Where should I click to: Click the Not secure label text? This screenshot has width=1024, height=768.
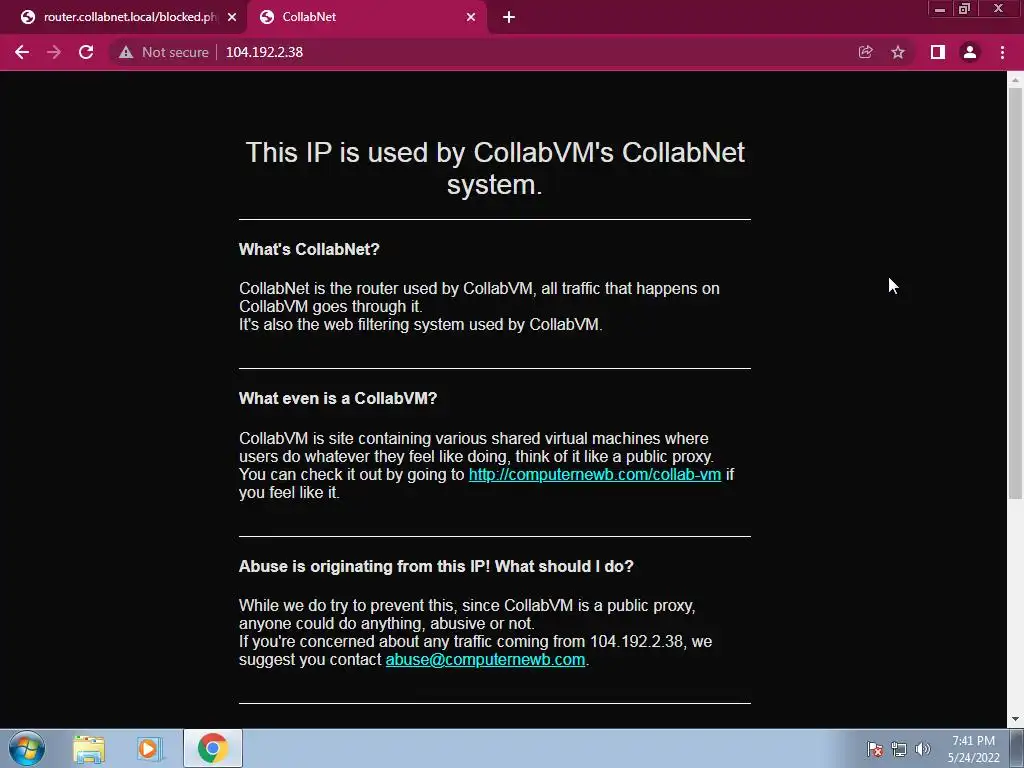pyautogui.click(x=175, y=52)
